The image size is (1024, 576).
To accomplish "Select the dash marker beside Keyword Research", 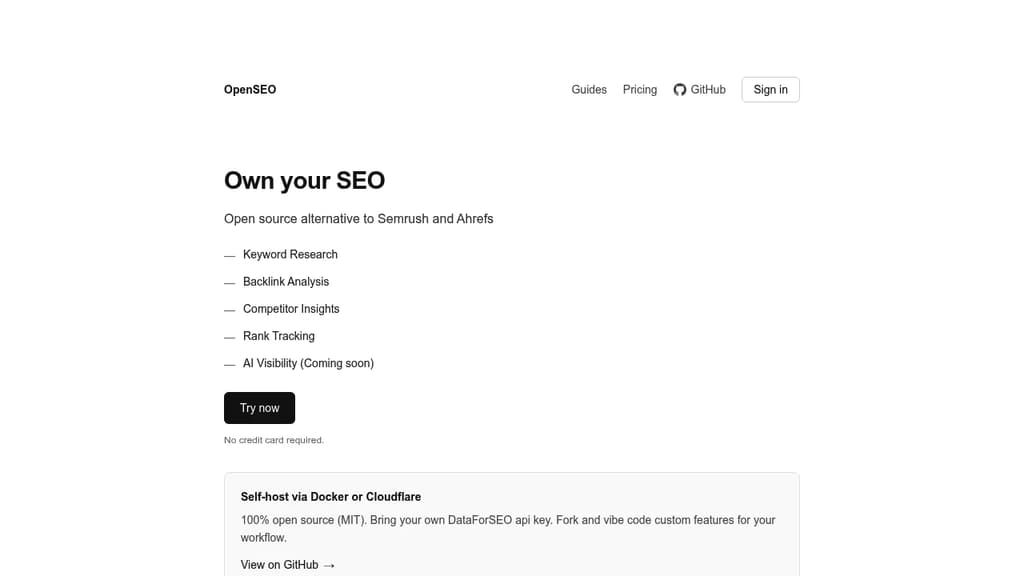I will tap(229, 254).
